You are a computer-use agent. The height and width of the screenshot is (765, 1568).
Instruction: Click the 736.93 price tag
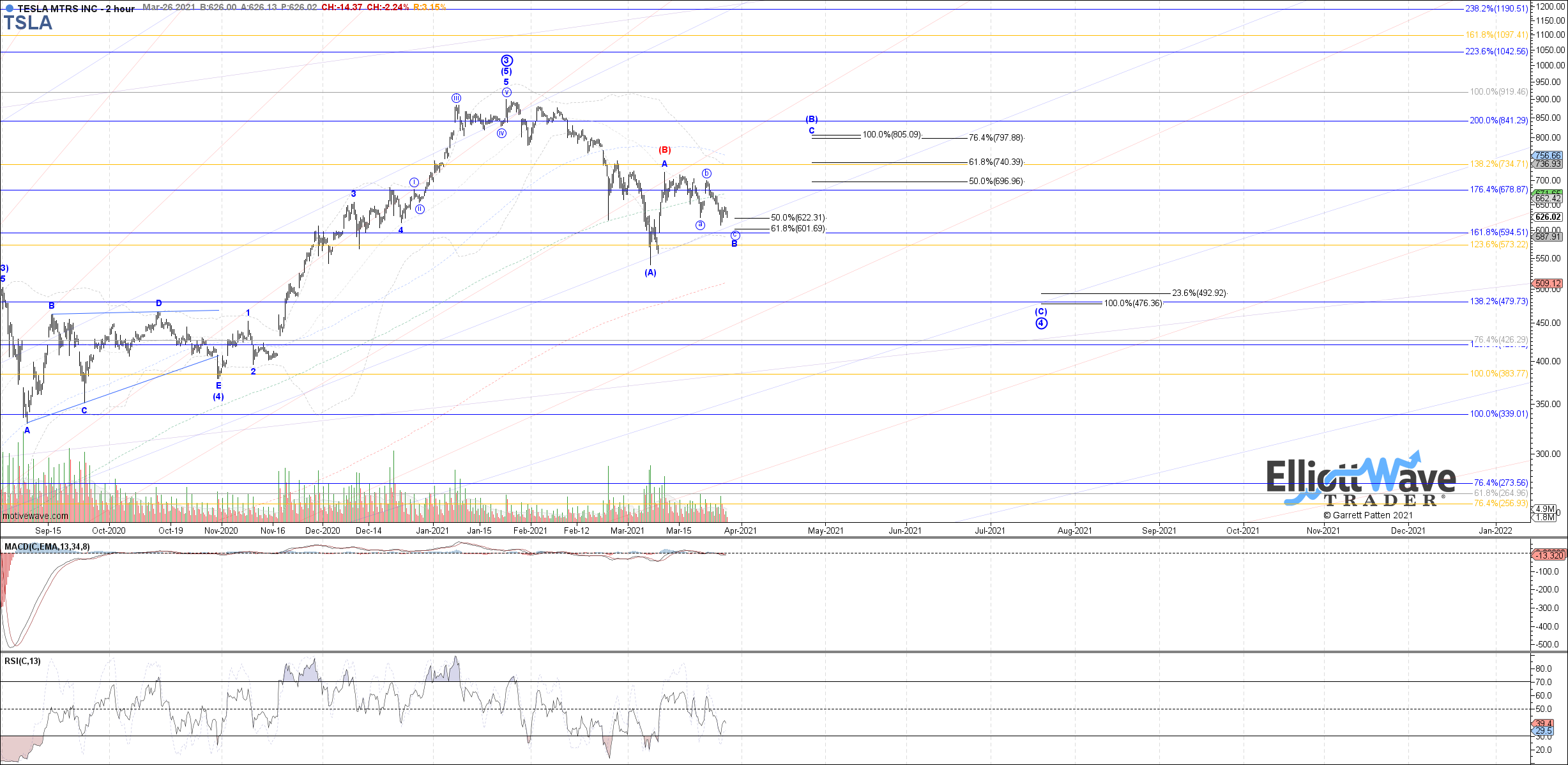pos(1548,164)
